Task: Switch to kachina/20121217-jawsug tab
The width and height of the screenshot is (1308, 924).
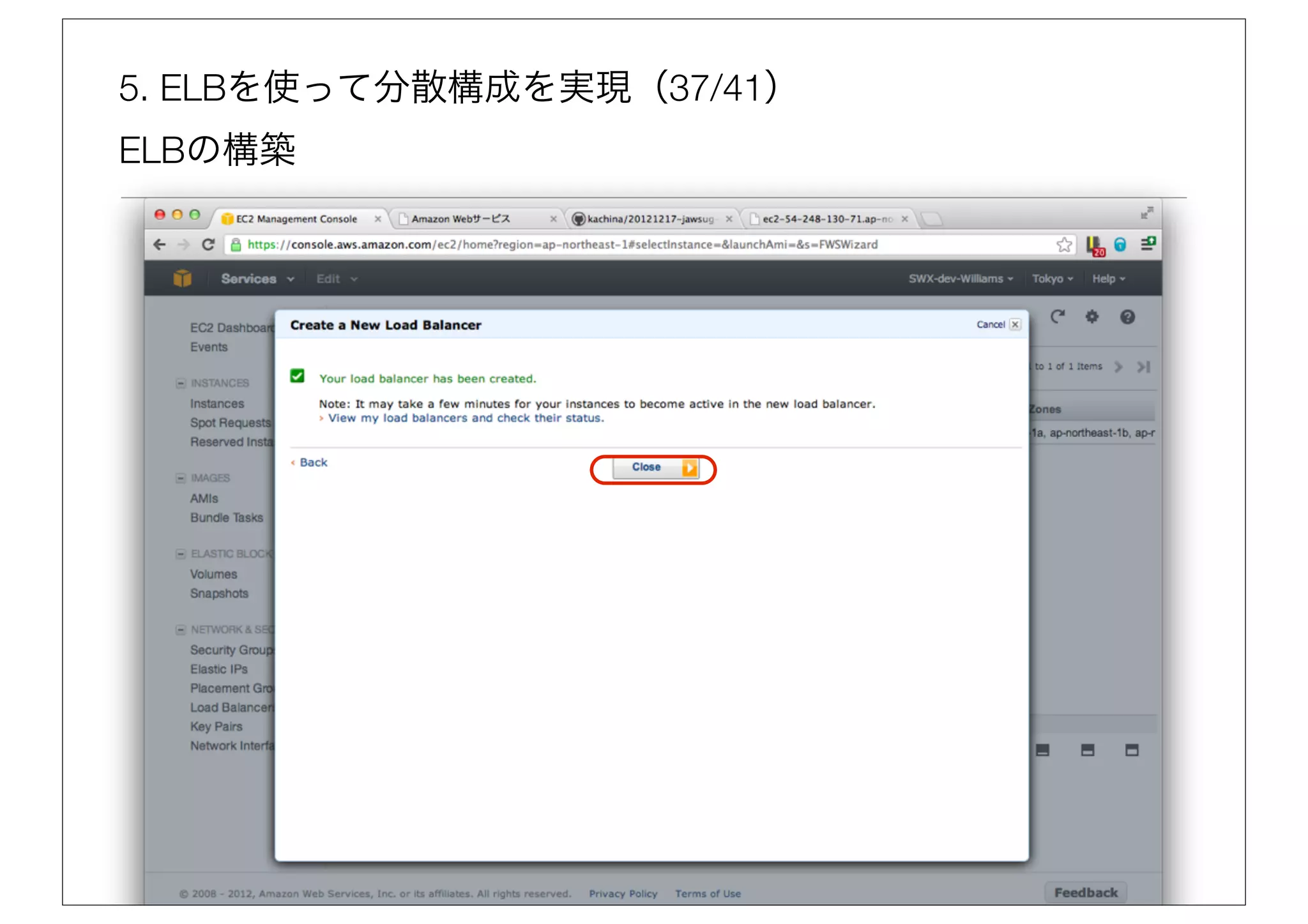Action: pyautogui.click(x=651, y=219)
